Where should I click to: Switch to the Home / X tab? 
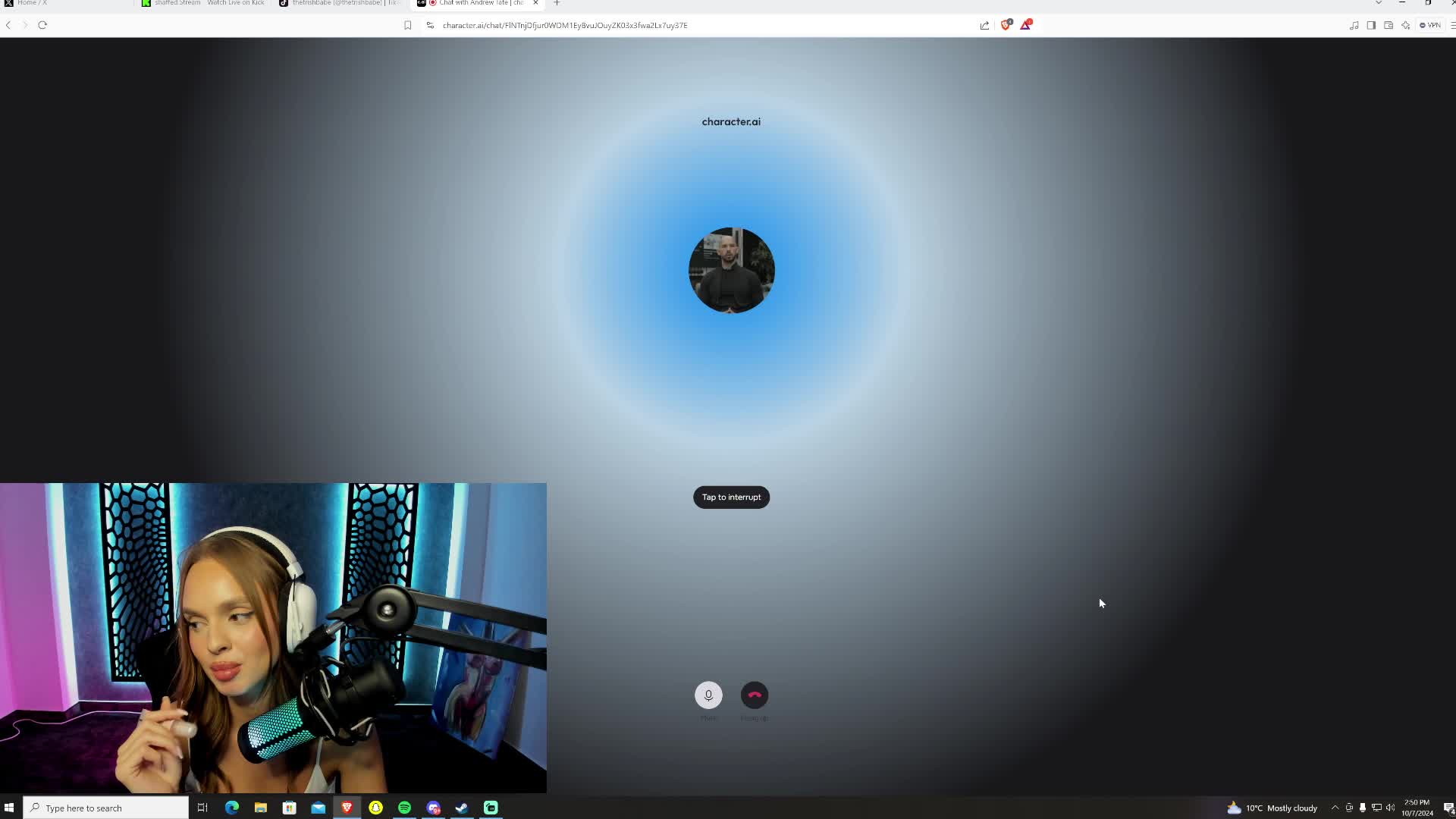32,3
